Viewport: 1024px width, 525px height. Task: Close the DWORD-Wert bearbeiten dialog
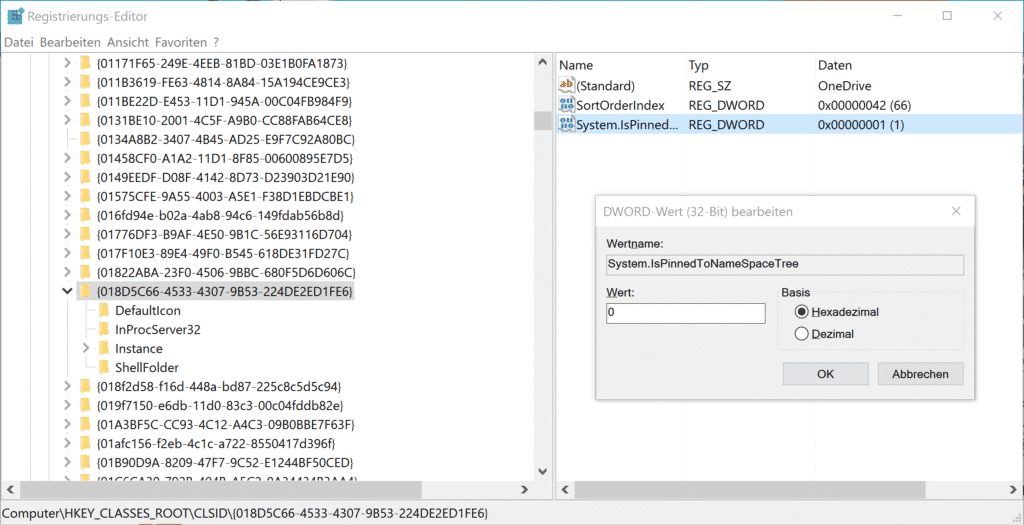[x=956, y=212]
